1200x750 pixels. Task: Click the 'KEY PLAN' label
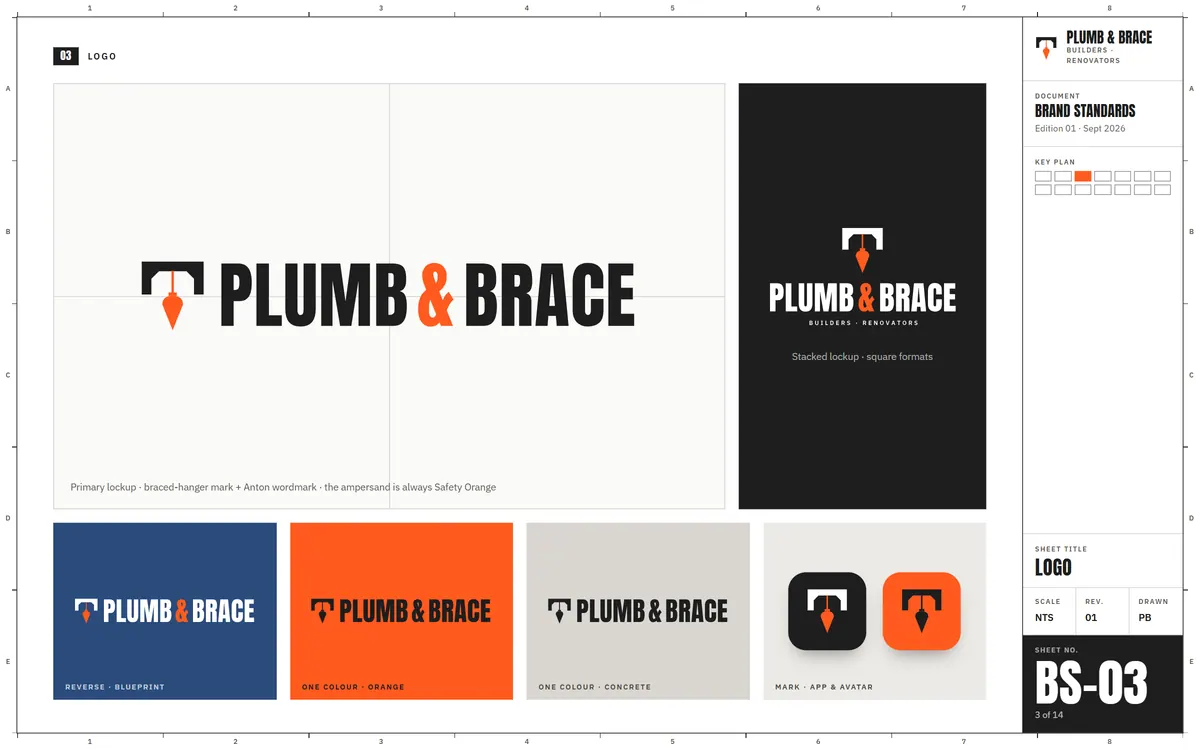(1055, 162)
